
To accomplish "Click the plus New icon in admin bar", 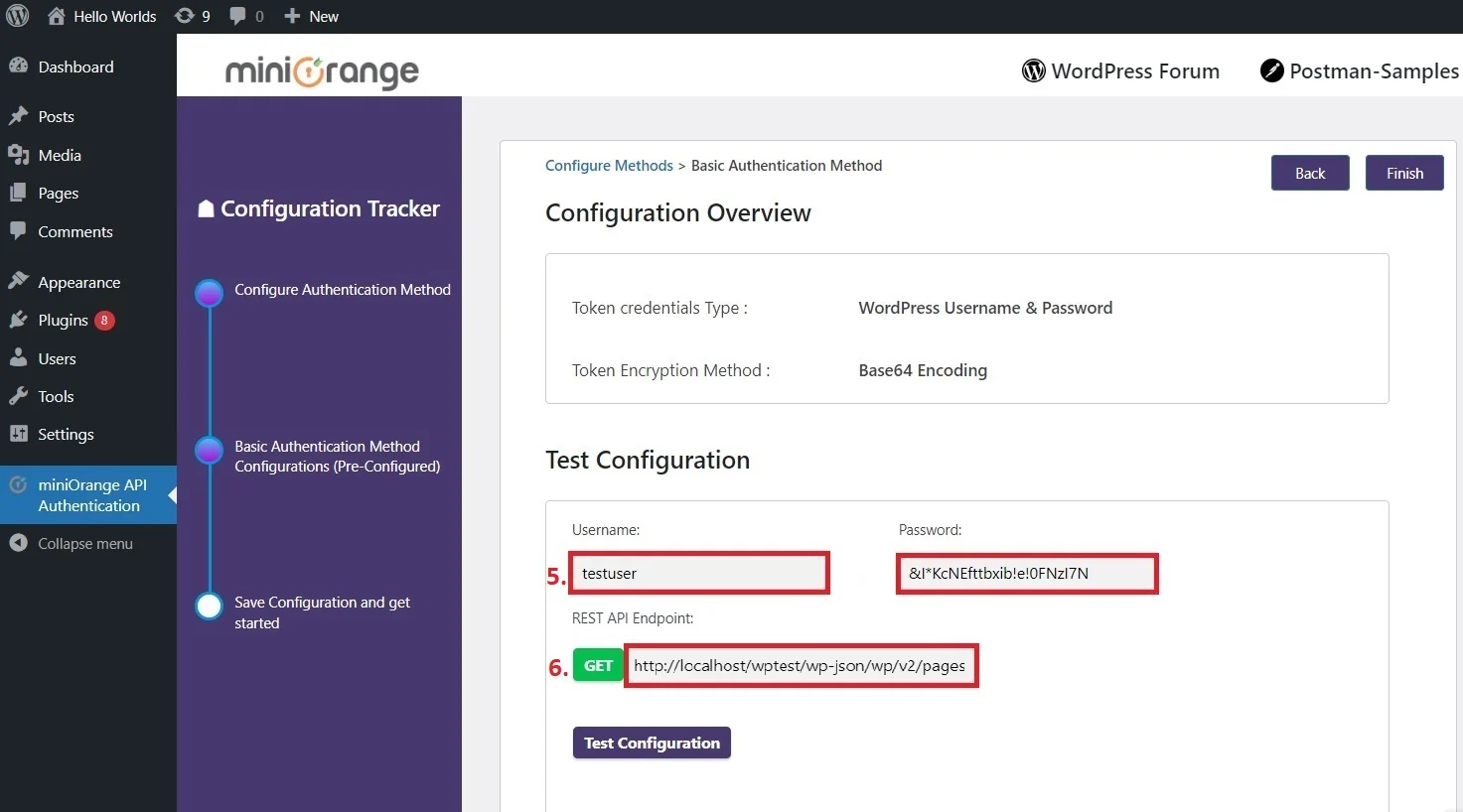I will (x=292, y=16).
